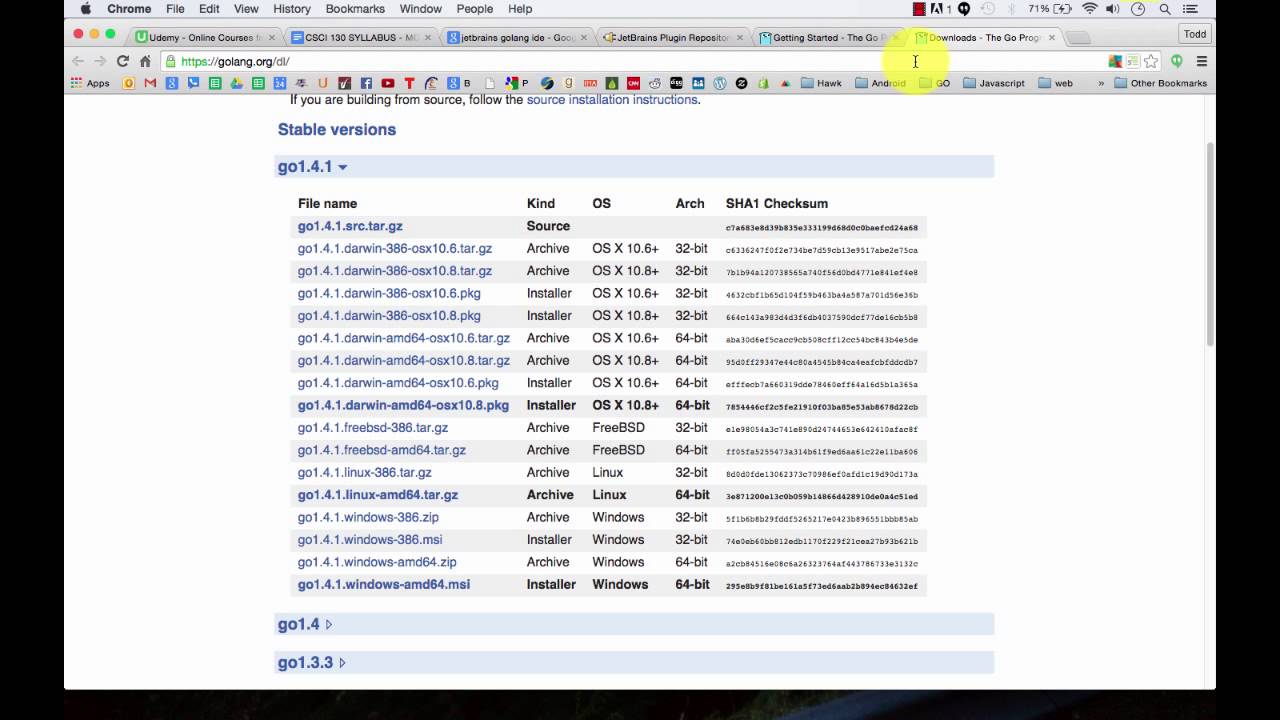Click the colorful extension icon in address bar
Viewport: 1280px width, 720px height.
click(1115, 61)
